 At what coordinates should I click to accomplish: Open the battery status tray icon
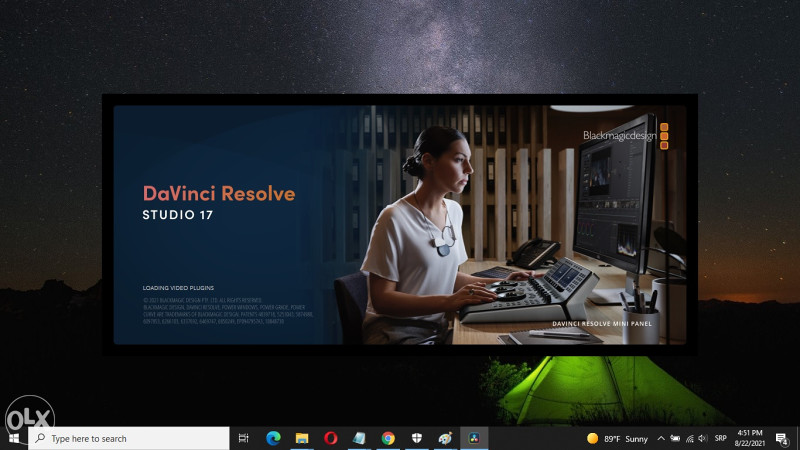tap(675, 438)
